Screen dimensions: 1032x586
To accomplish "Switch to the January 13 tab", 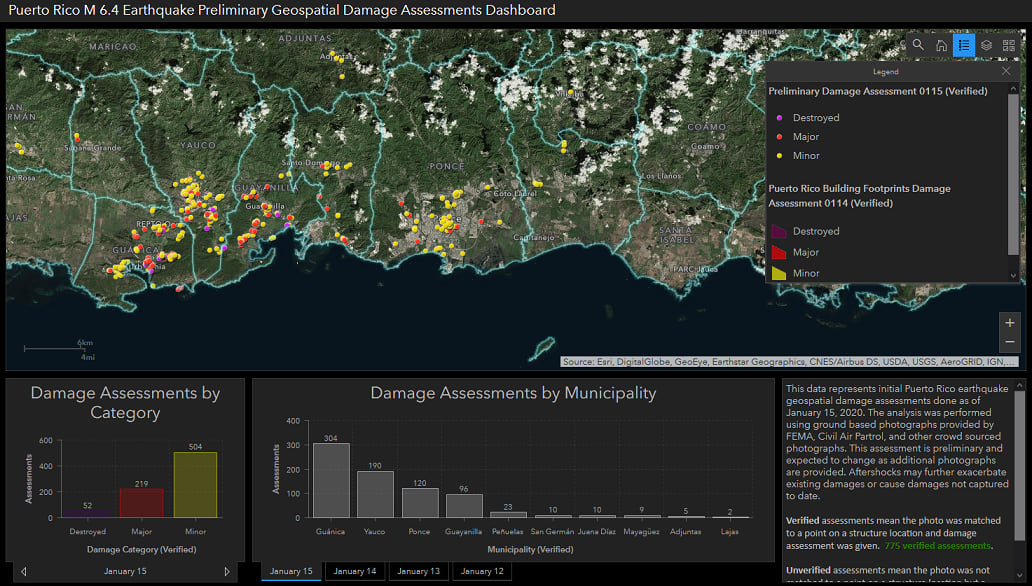I will click(x=418, y=571).
